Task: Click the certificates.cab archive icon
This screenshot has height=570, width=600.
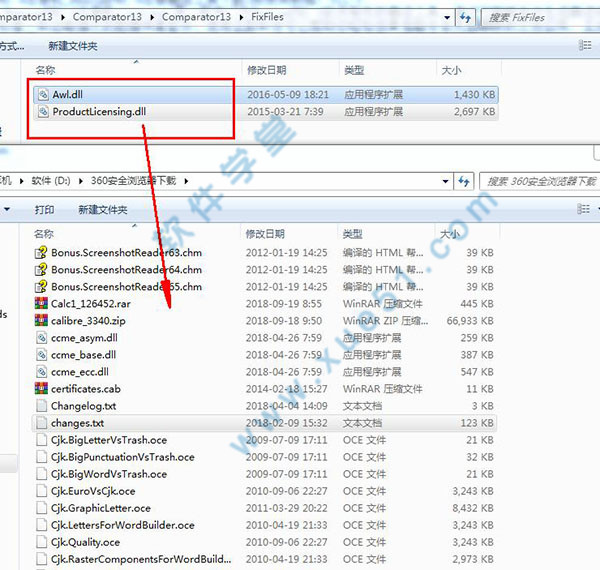Action: click(41, 388)
